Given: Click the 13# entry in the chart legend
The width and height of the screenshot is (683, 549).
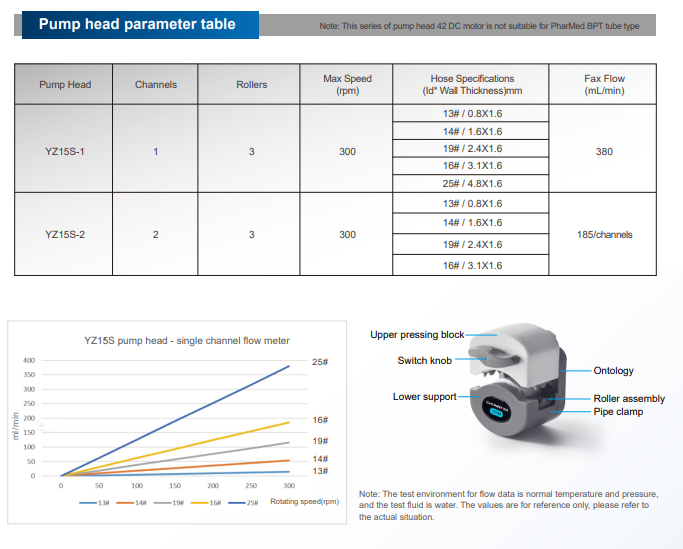Looking at the screenshot, I should click(x=94, y=503).
